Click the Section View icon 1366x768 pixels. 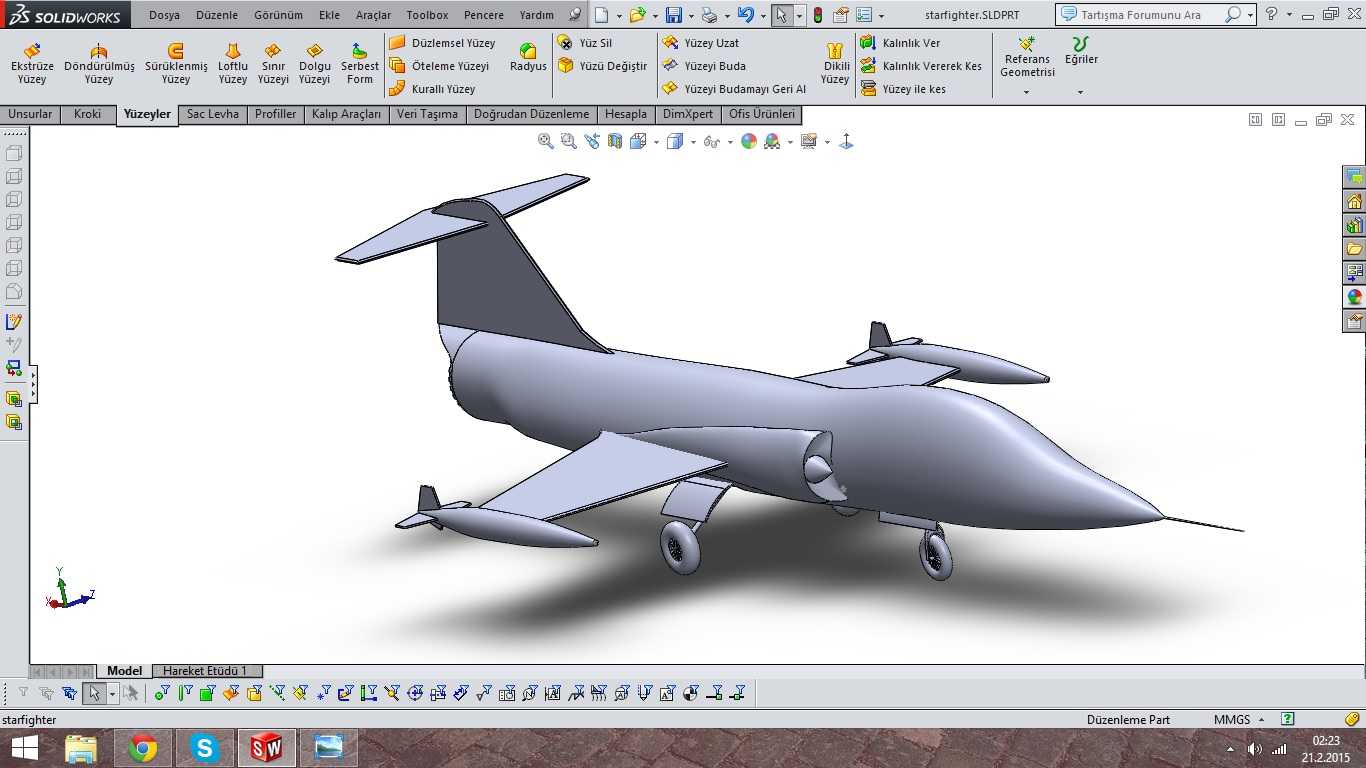point(614,141)
